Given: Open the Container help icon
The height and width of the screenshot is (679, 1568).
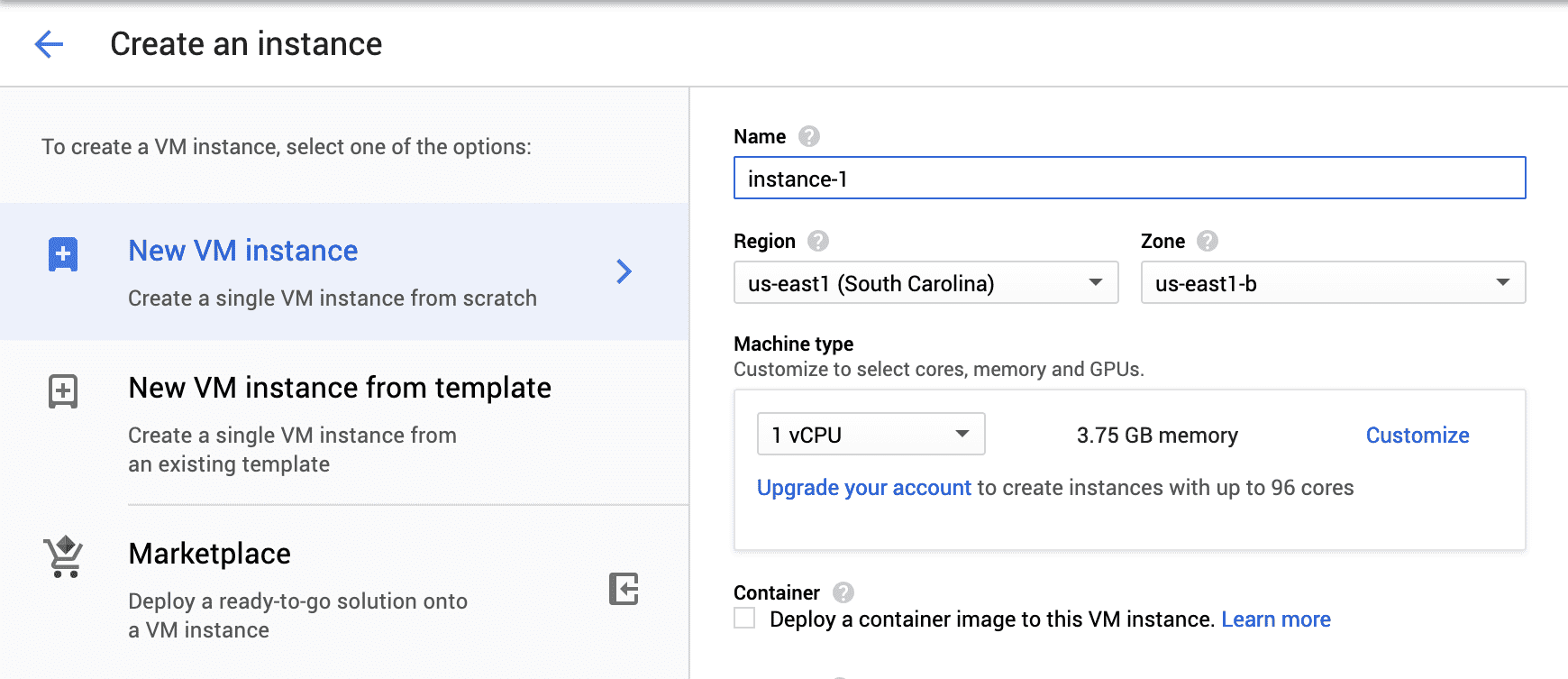Looking at the screenshot, I should point(843,592).
